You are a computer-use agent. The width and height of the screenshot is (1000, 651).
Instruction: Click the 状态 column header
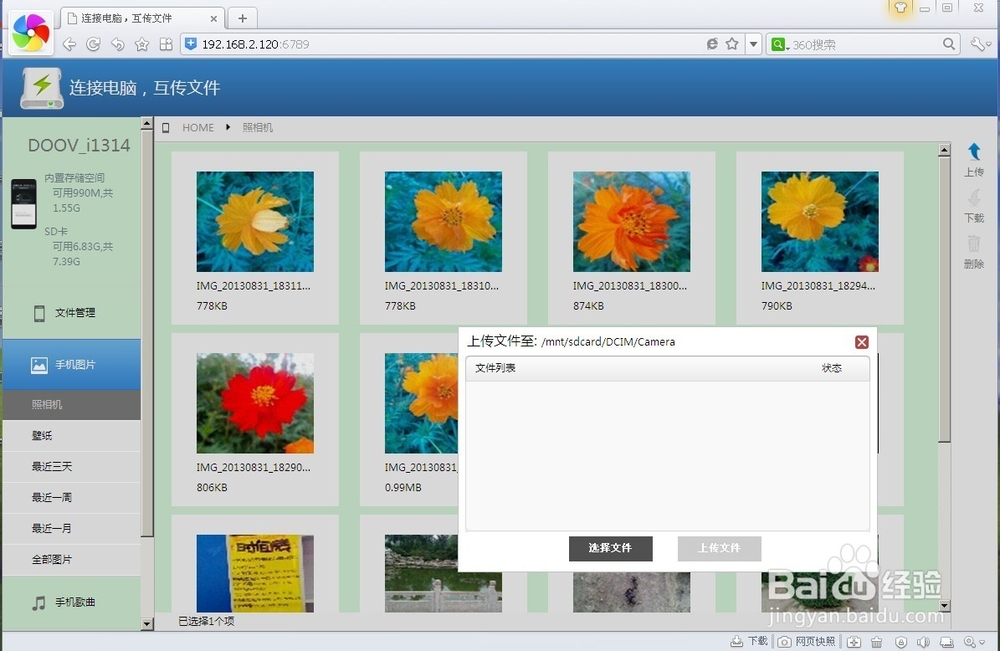[832, 368]
